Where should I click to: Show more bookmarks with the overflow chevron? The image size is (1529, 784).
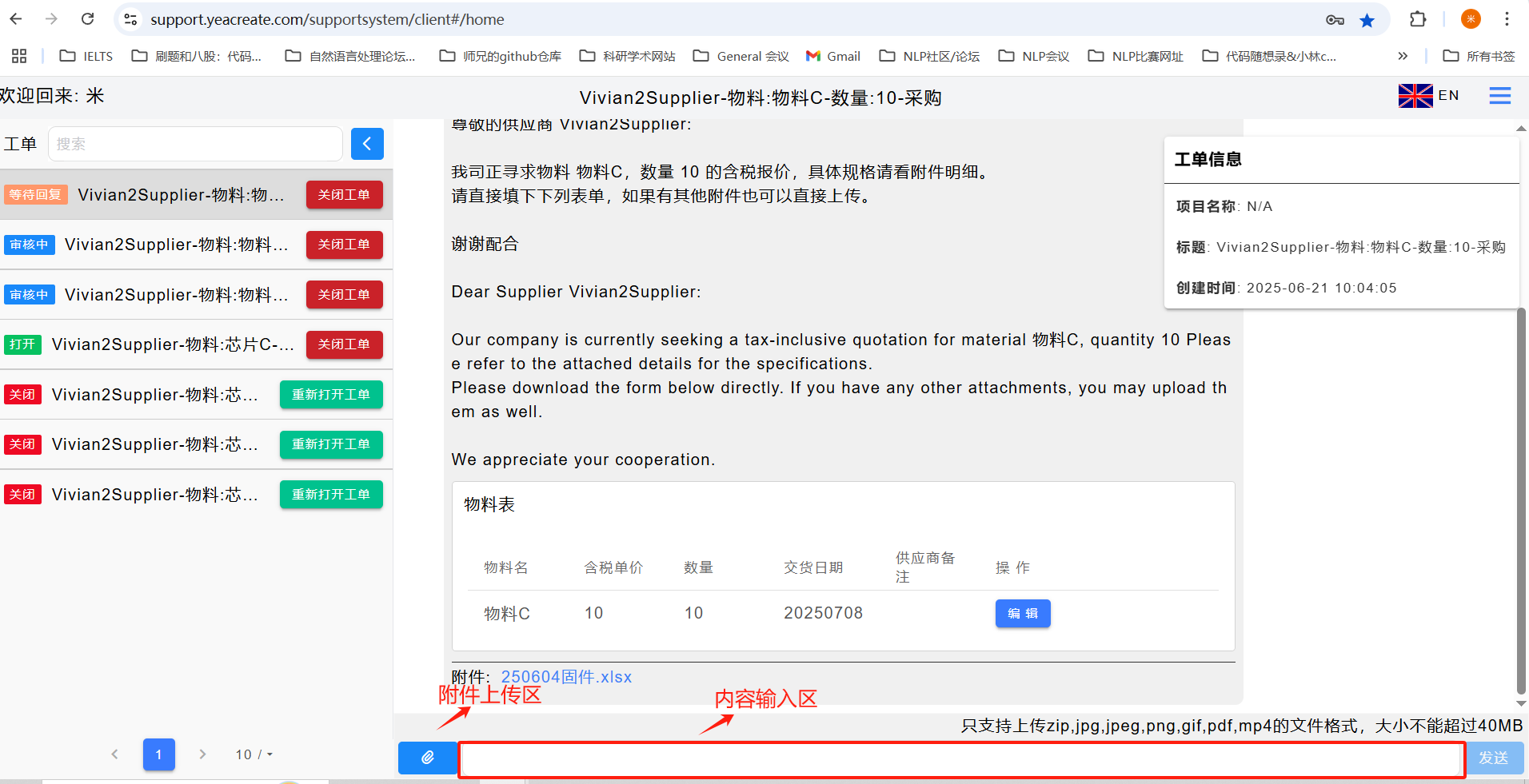pyautogui.click(x=1402, y=56)
